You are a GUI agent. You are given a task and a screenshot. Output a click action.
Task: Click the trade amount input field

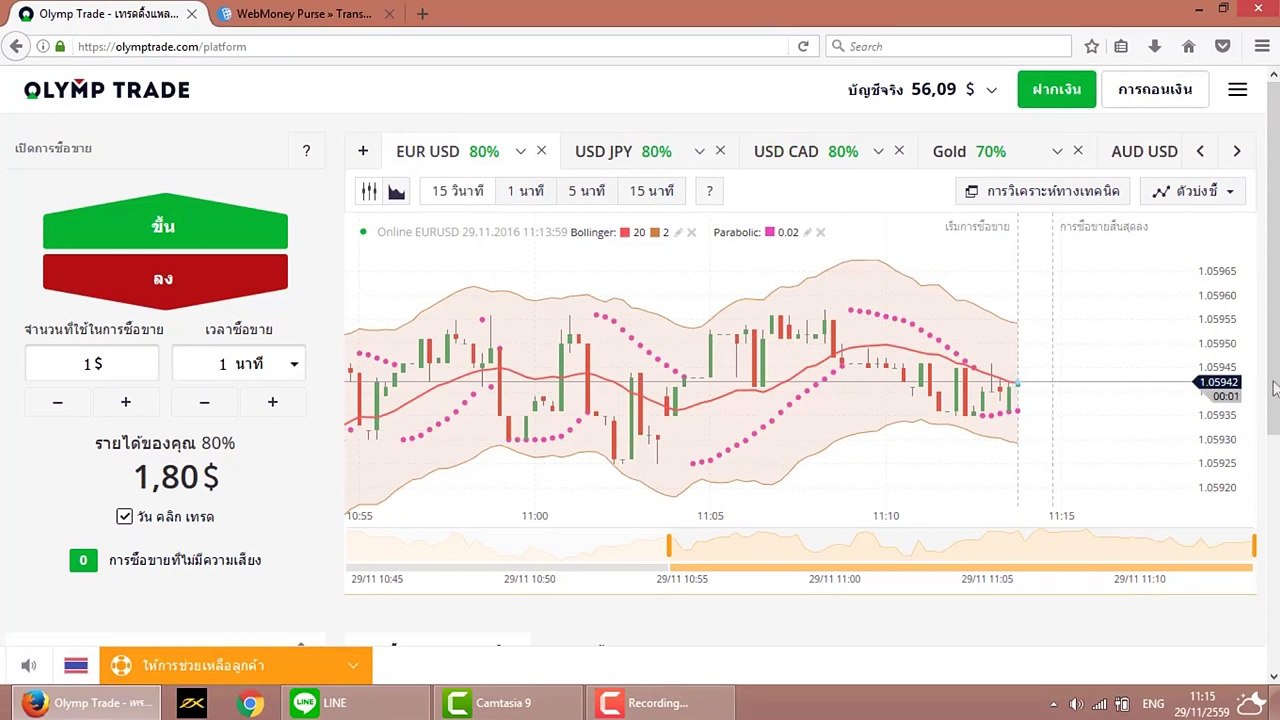coord(92,364)
